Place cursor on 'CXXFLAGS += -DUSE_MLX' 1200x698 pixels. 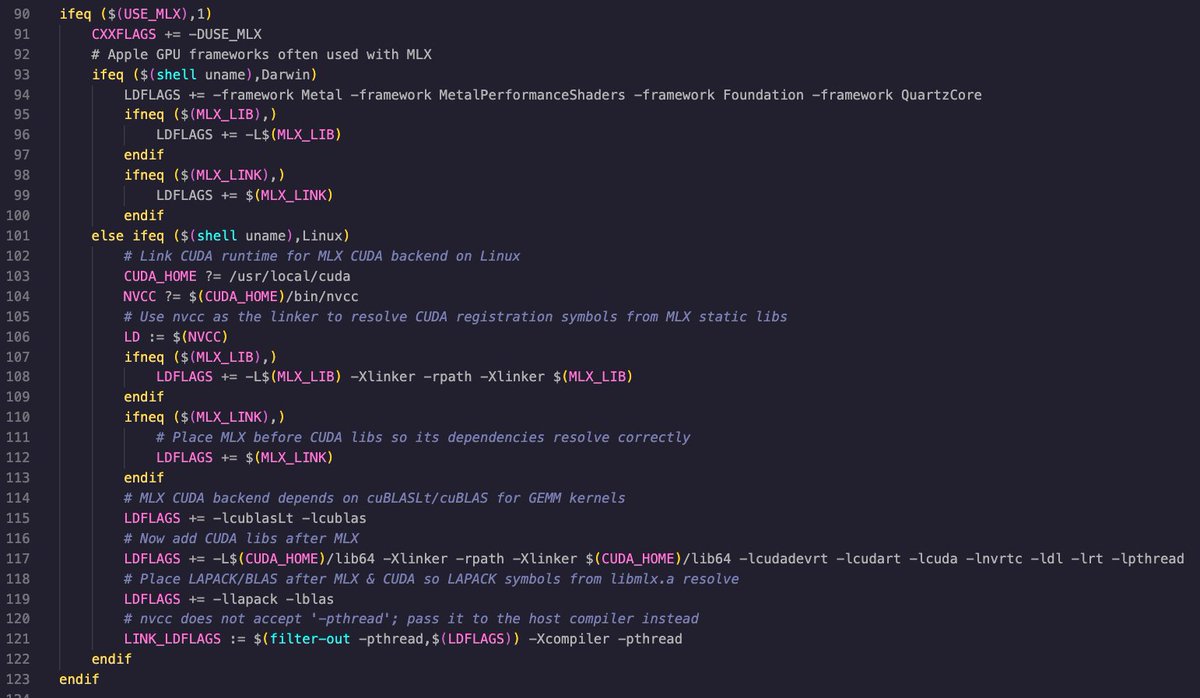[176, 34]
